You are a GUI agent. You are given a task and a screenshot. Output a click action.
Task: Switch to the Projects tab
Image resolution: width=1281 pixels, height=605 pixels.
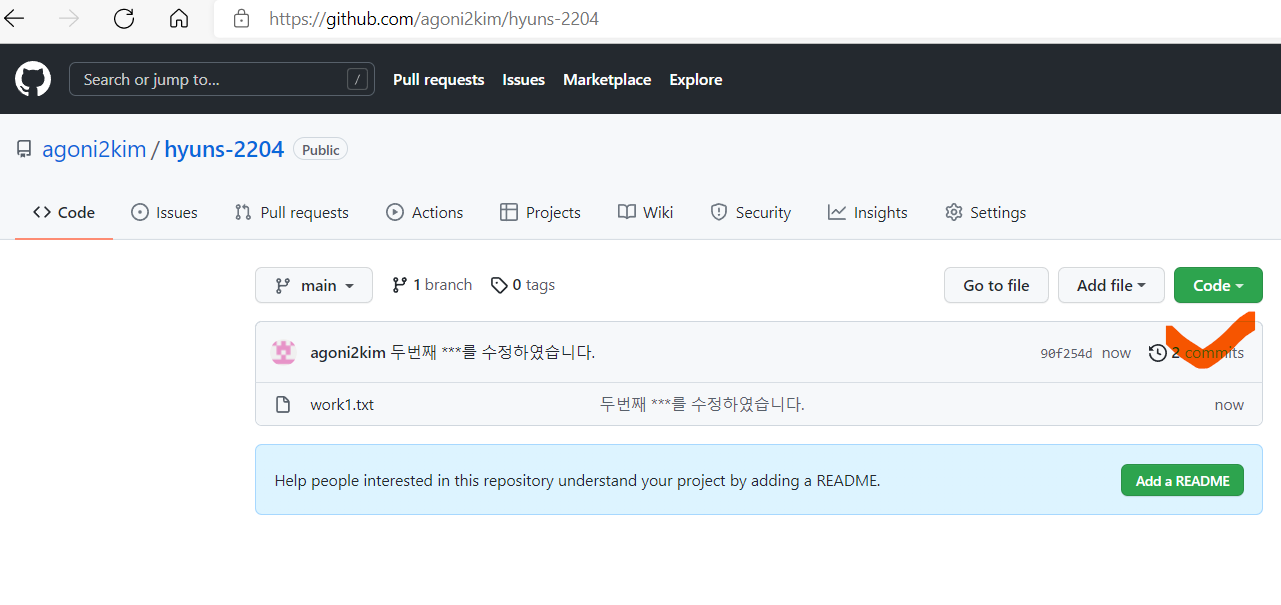[541, 212]
